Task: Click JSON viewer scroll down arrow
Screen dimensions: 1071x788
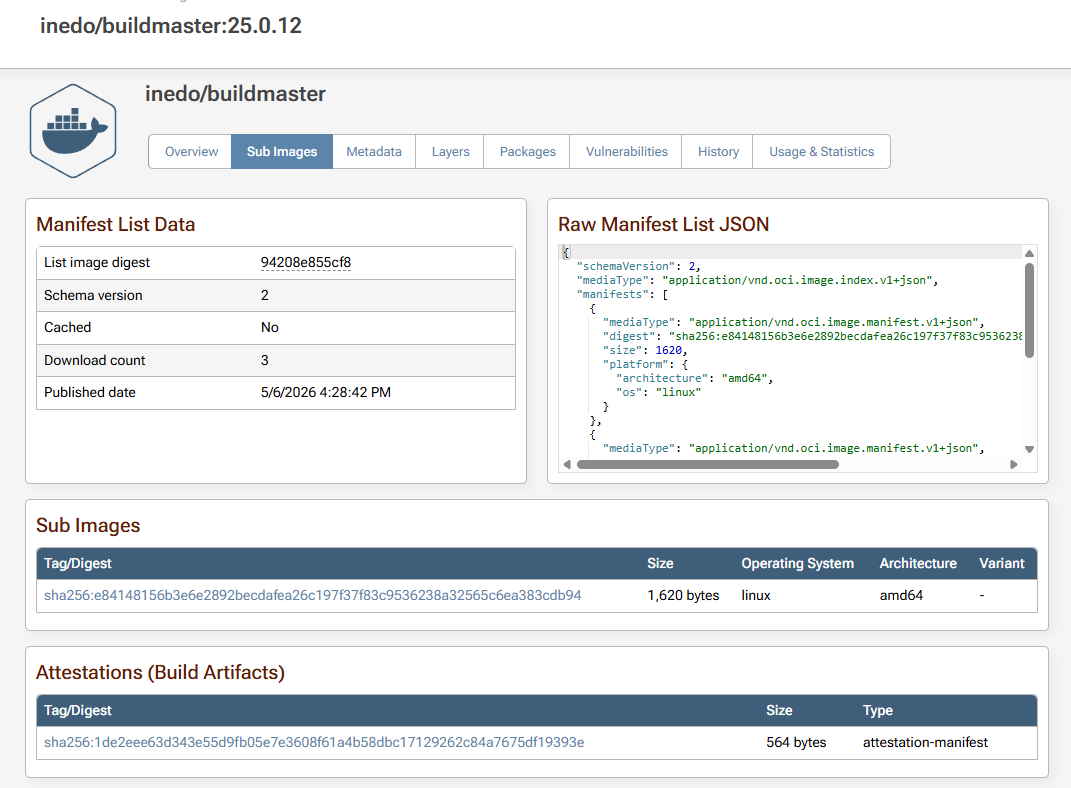Action: 1029,449
